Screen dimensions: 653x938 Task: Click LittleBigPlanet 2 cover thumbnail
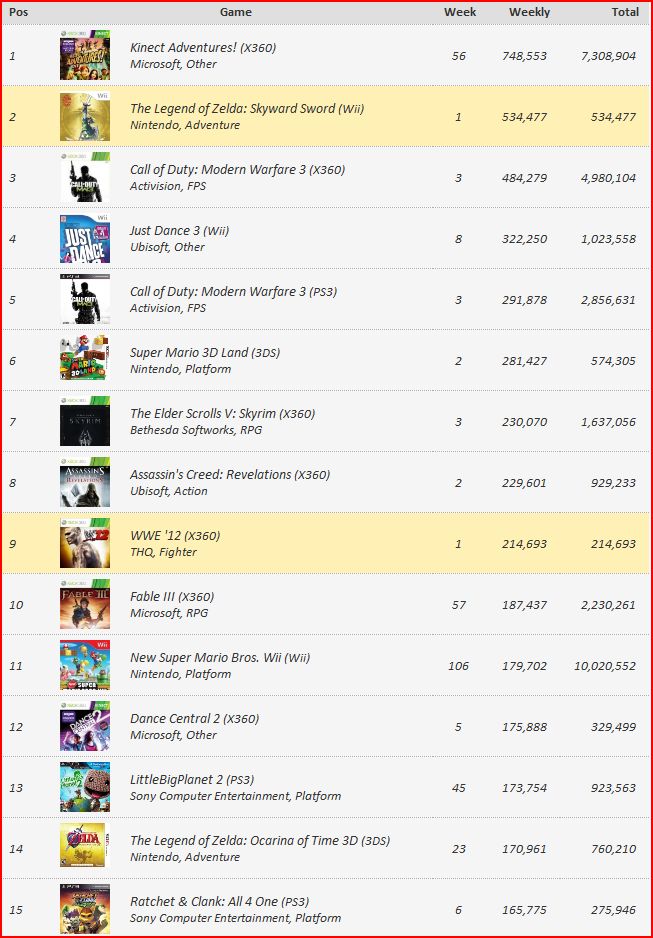85,788
